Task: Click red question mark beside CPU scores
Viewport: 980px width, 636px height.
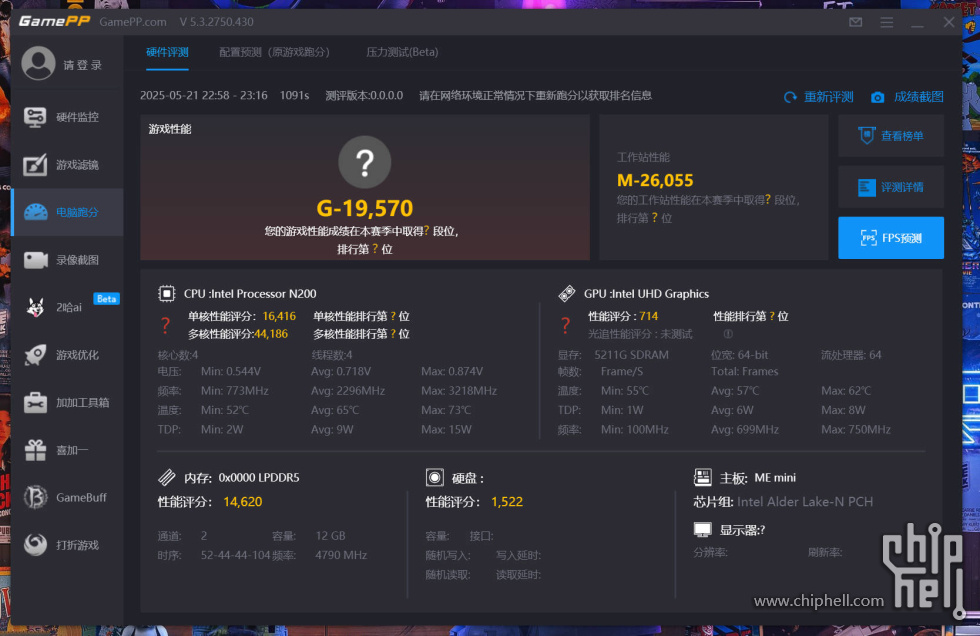Action: [165, 325]
